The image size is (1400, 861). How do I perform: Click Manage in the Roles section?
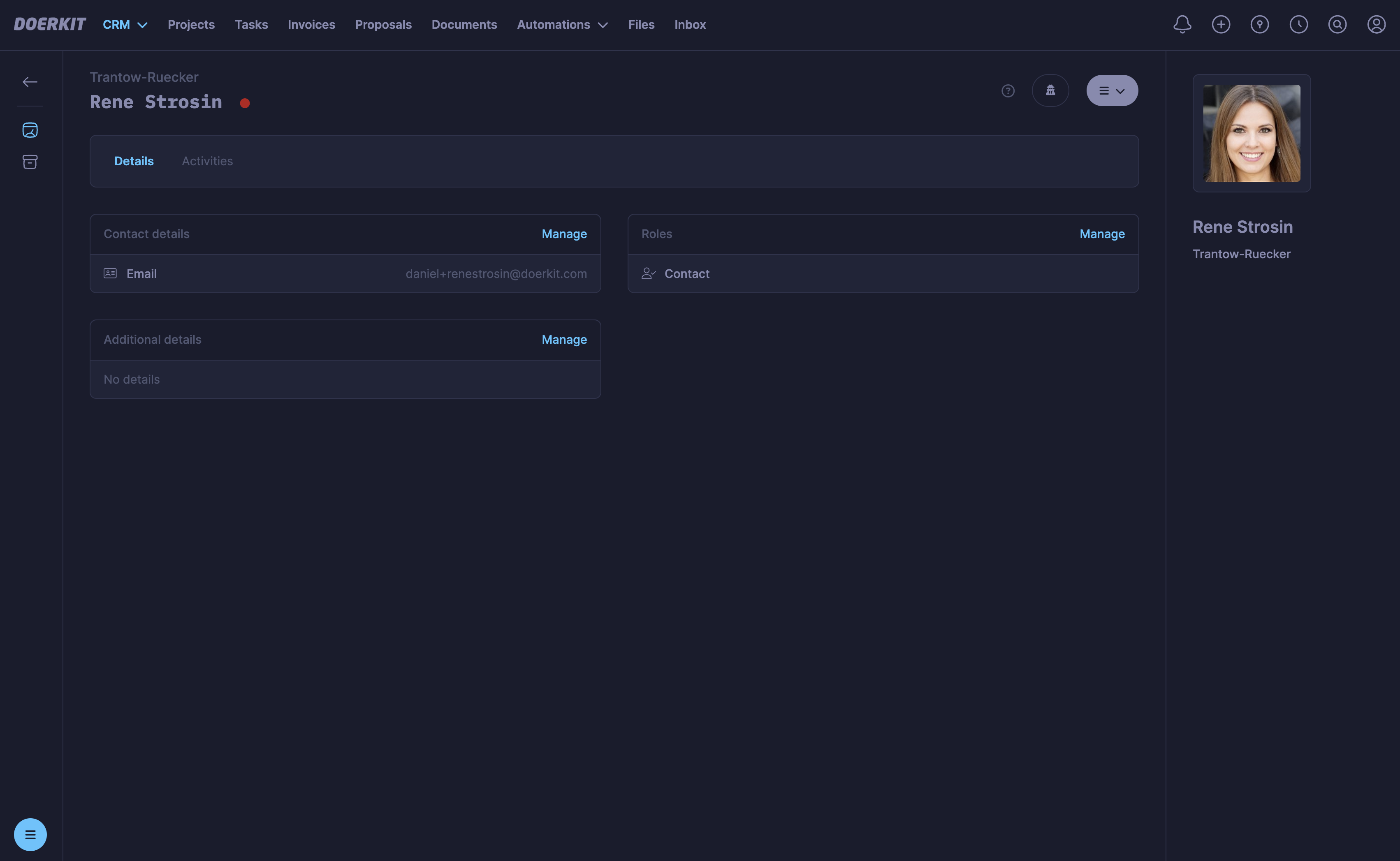tap(1101, 234)
